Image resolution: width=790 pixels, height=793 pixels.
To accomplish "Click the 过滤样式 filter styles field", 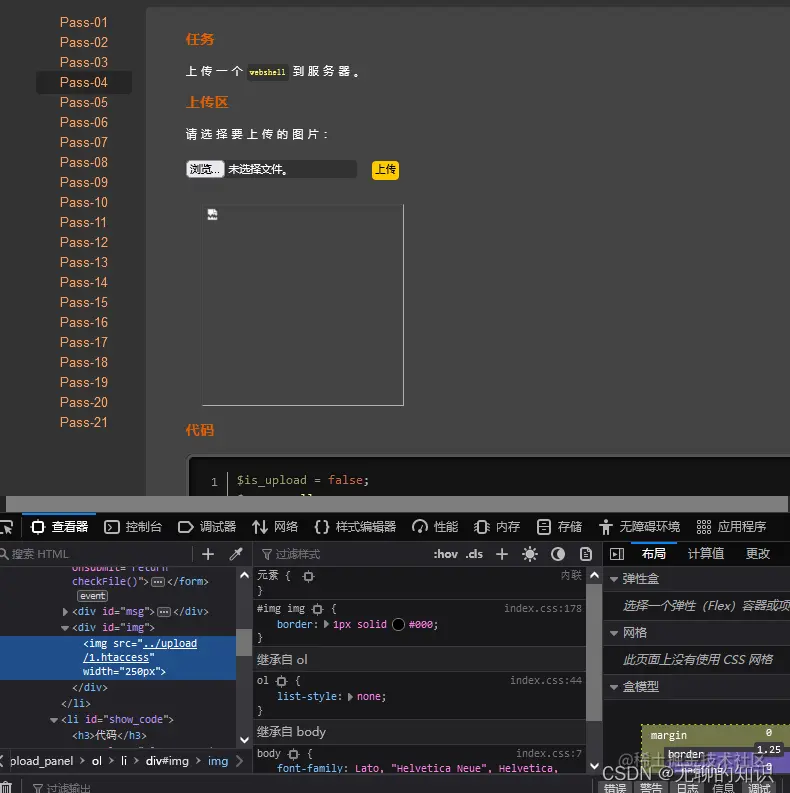I will [x=341, y=554].
